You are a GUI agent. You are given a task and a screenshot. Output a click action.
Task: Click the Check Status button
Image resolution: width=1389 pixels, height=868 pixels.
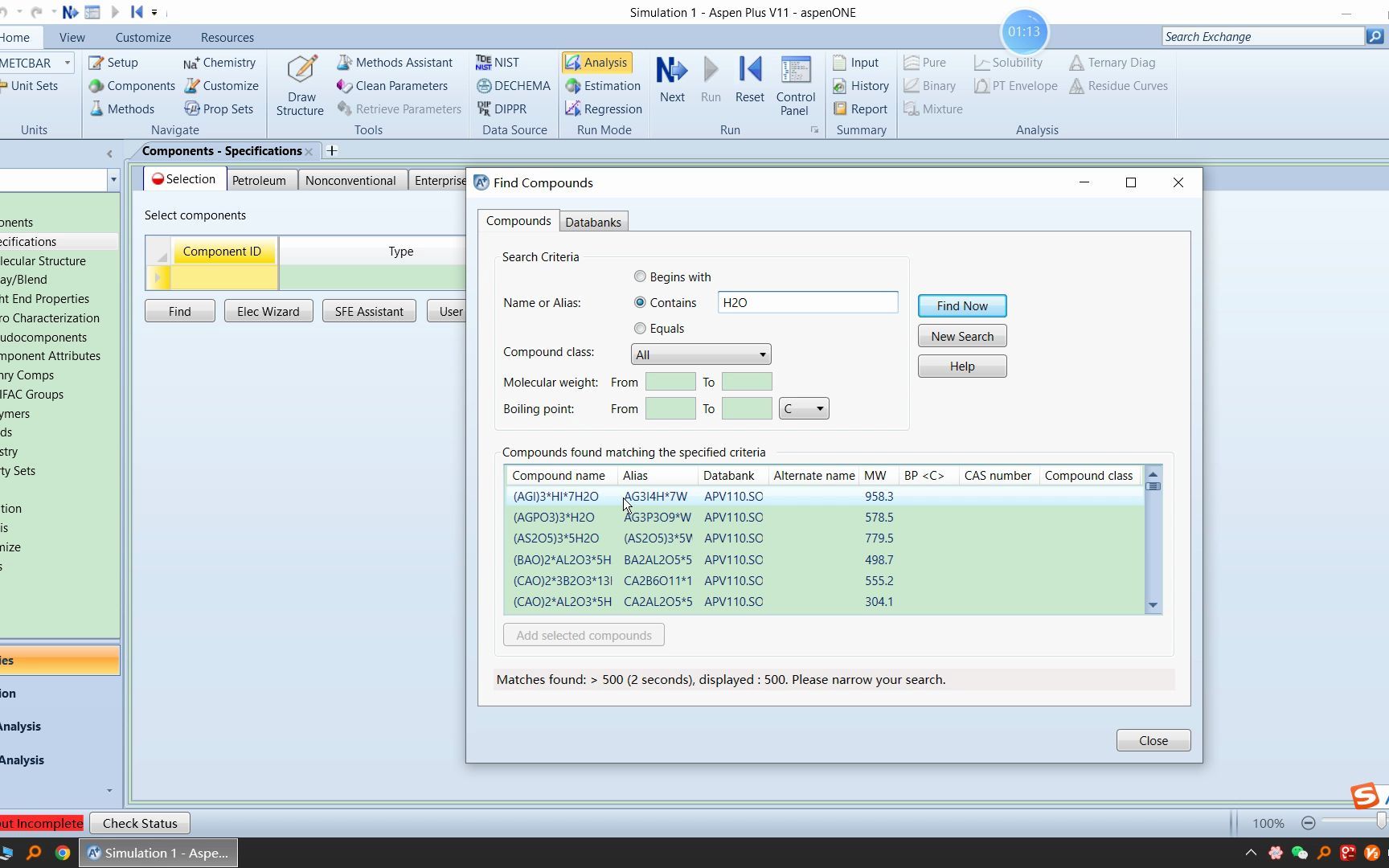140,823
